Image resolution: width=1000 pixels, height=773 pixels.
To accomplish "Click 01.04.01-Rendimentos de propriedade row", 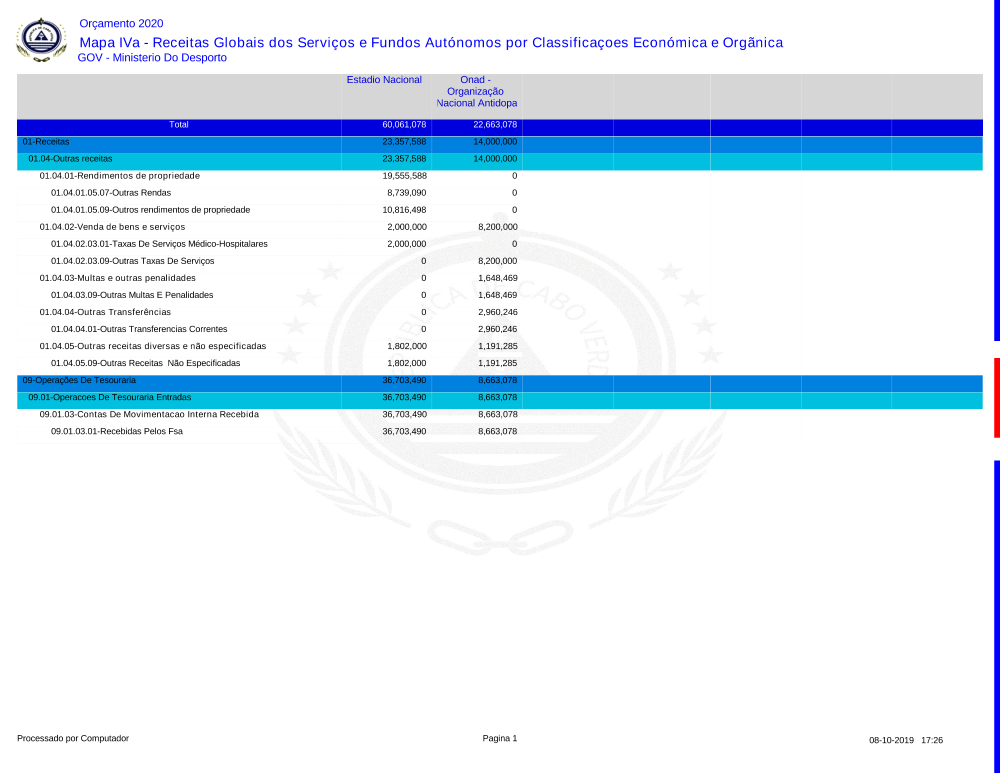I will pyautogui.click(x=119, y=176).
